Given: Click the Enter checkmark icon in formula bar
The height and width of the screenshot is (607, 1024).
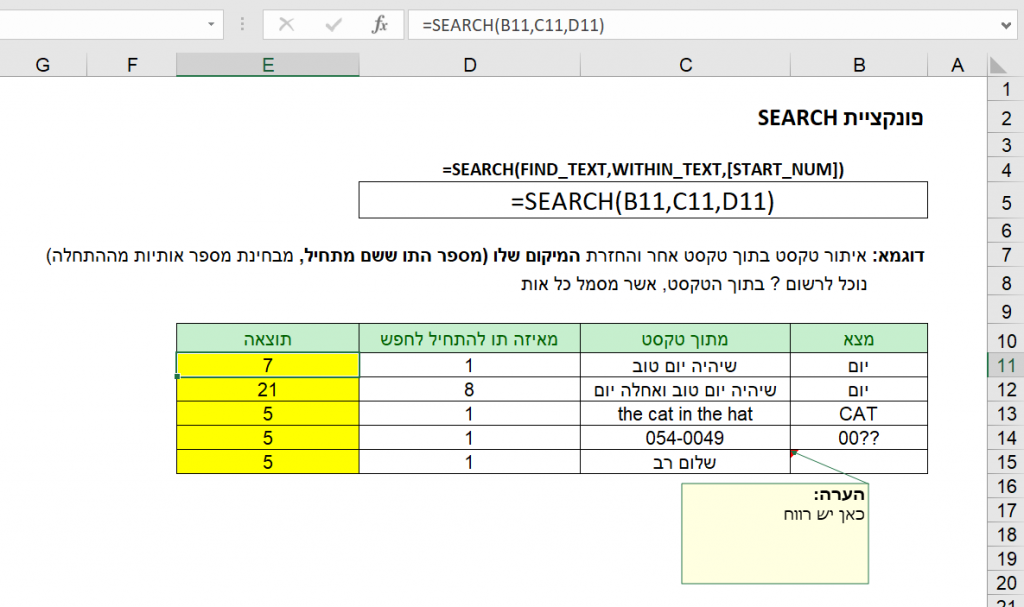Looking at the screenshot, I should point(333,25).
